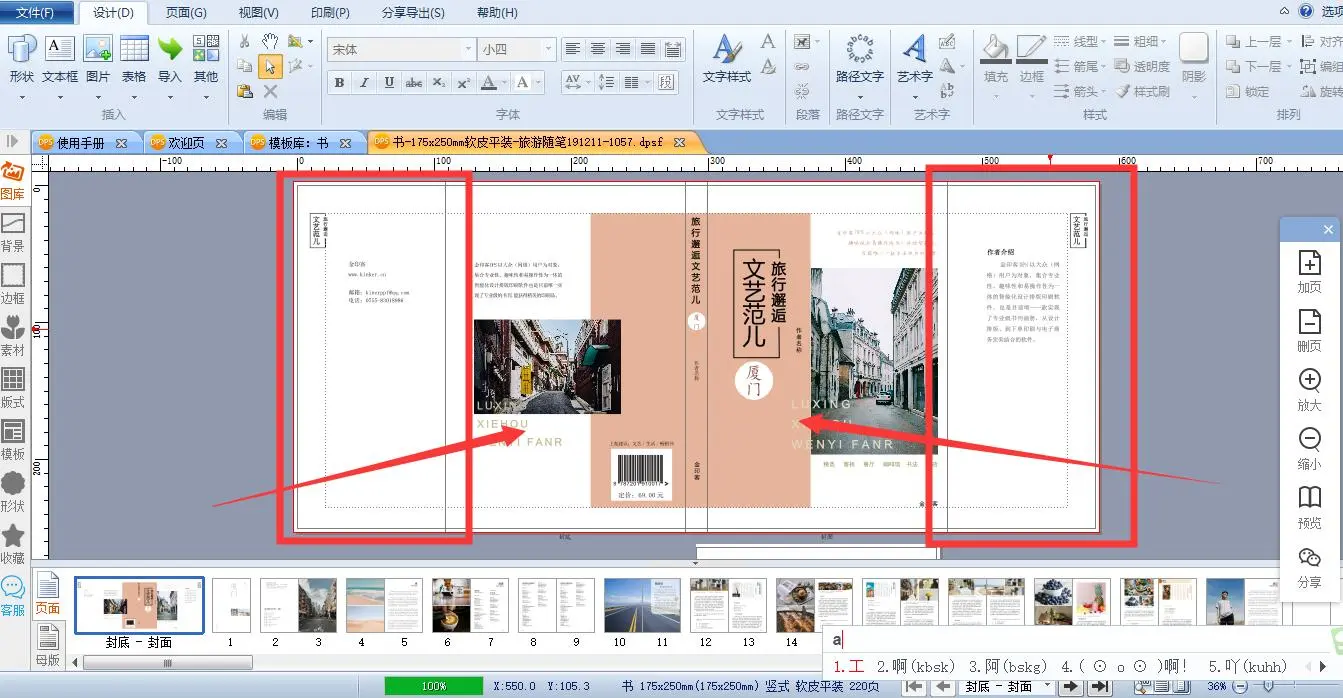
Task: Open the 宋体 font family dropdown
Action: click(468, 49)
